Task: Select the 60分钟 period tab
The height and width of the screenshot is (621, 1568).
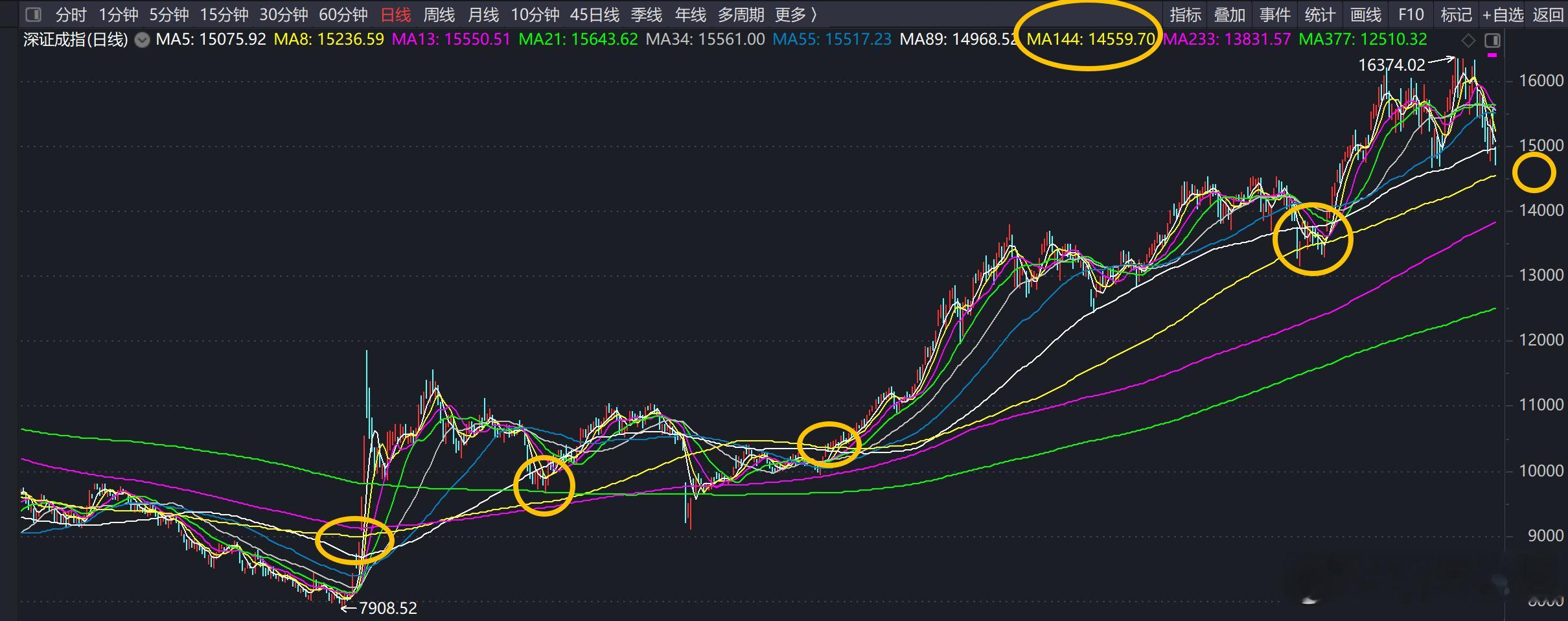Action: click(x=343, y=14)
